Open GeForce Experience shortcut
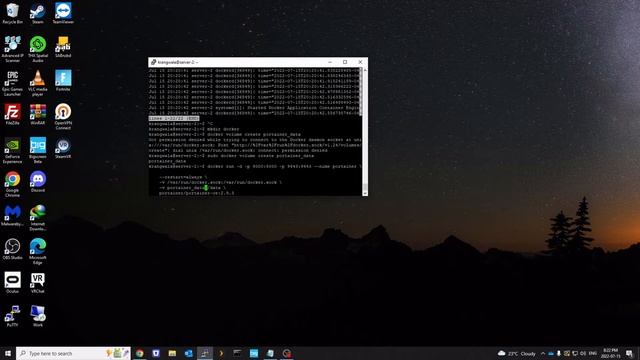640x360 pixels. click(12, 151)
